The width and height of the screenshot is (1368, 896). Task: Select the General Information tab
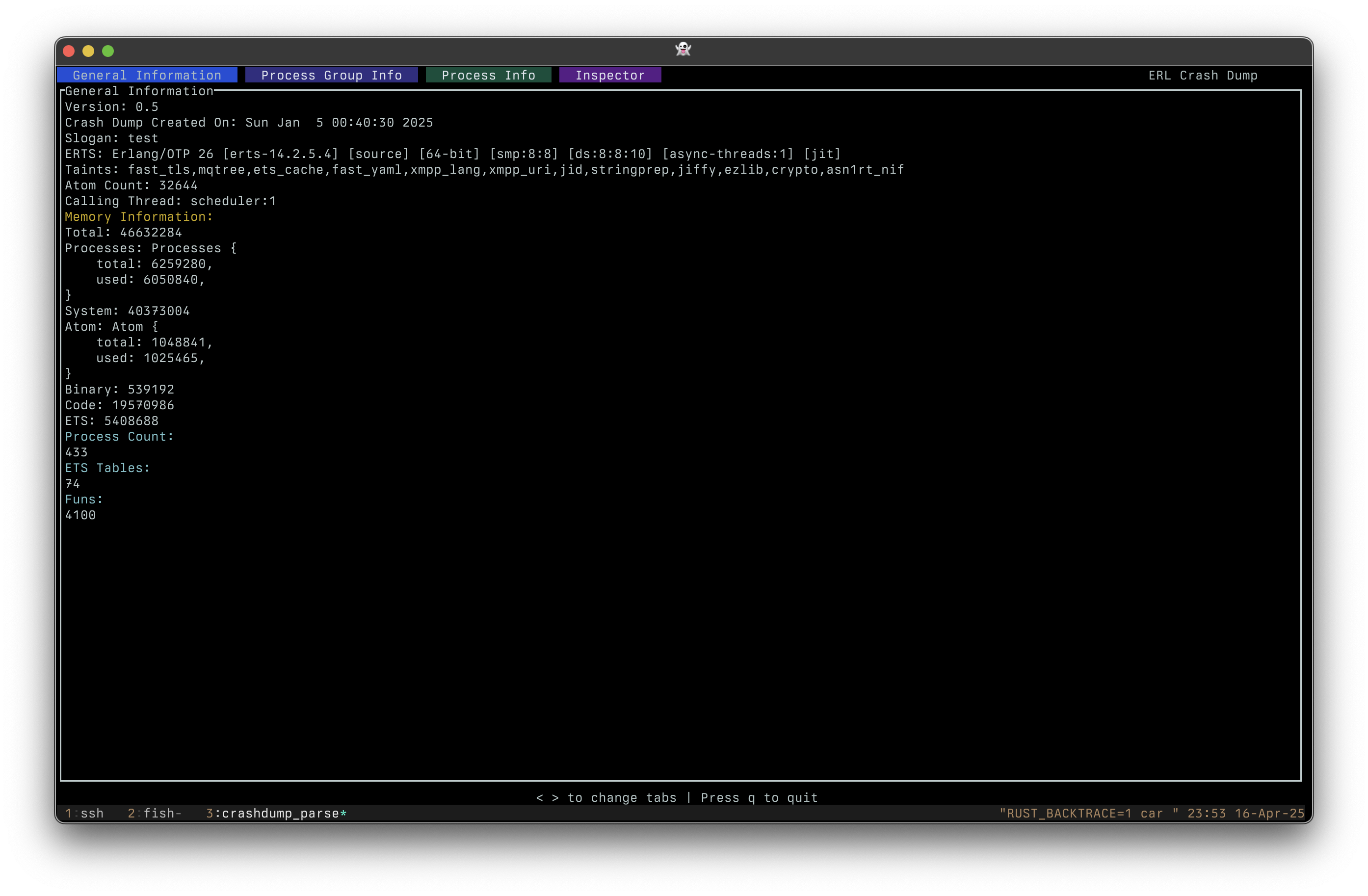point(147,75)
